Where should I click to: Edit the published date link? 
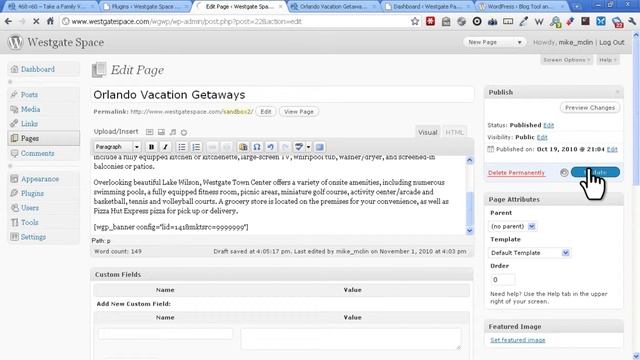(x=612, y=149)
